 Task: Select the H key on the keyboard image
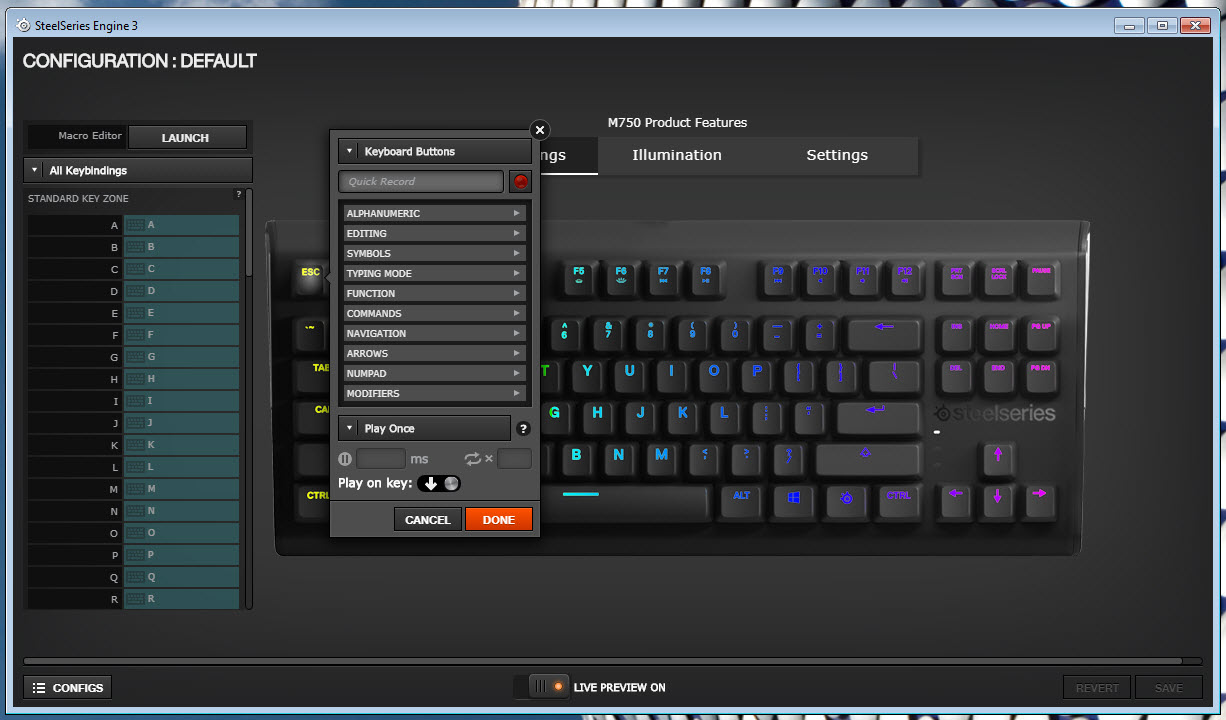(598, 416)
